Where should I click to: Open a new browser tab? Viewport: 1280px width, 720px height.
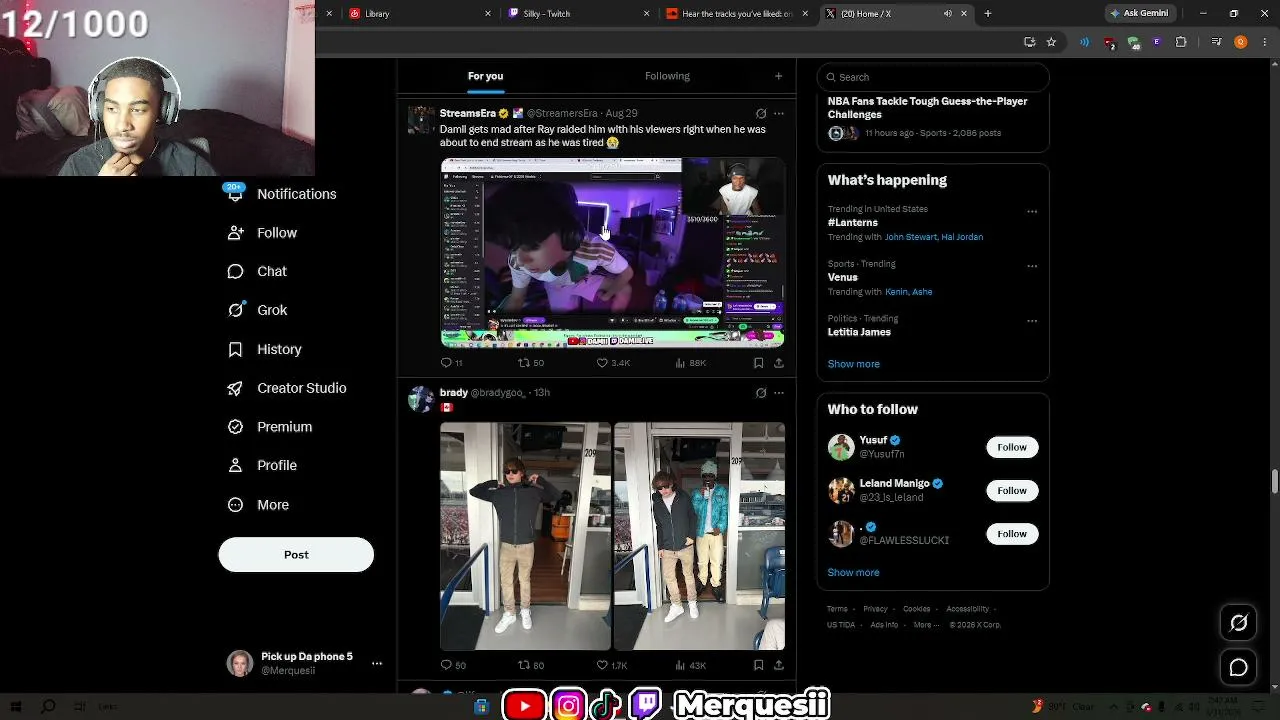click(988, 13)
